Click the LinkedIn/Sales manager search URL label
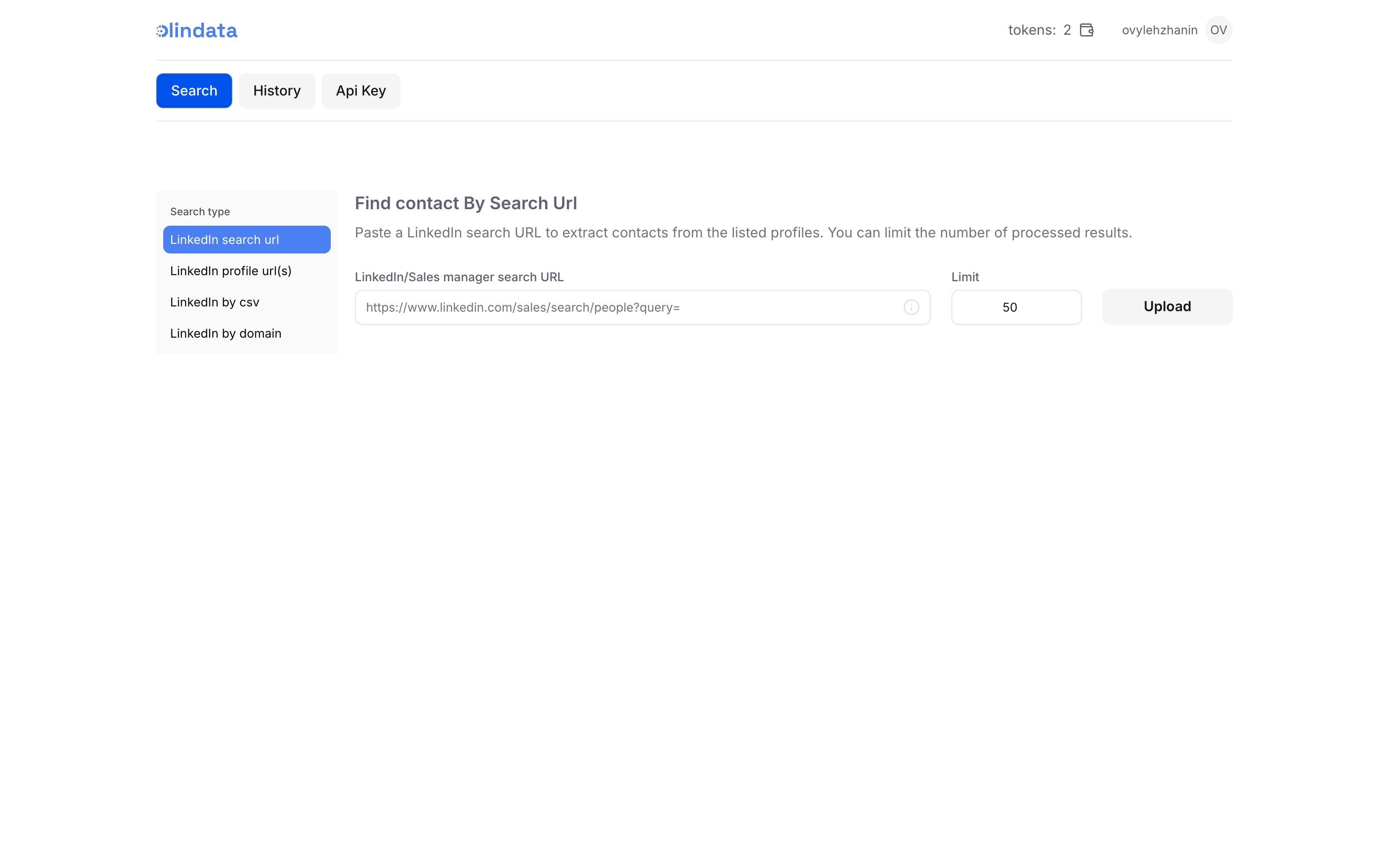The image size is (1389, 868). click(x=459, y=277)
